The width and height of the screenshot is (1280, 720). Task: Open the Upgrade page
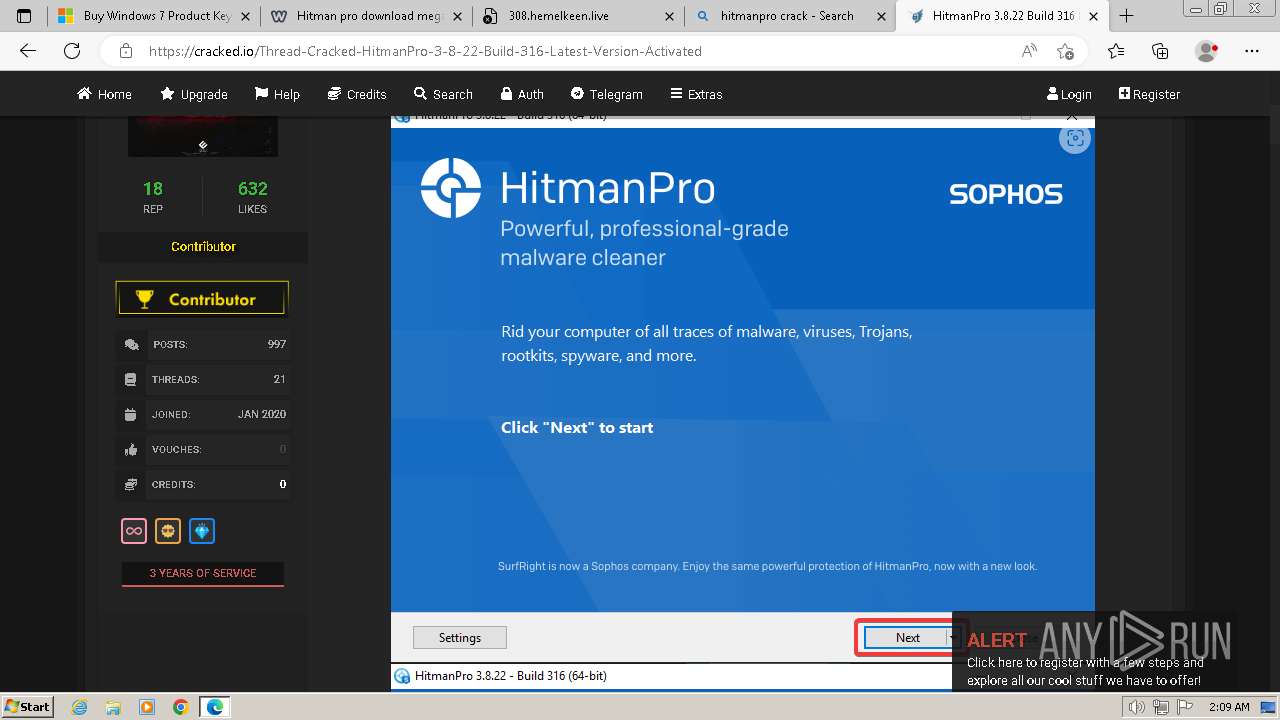[194, 94]
